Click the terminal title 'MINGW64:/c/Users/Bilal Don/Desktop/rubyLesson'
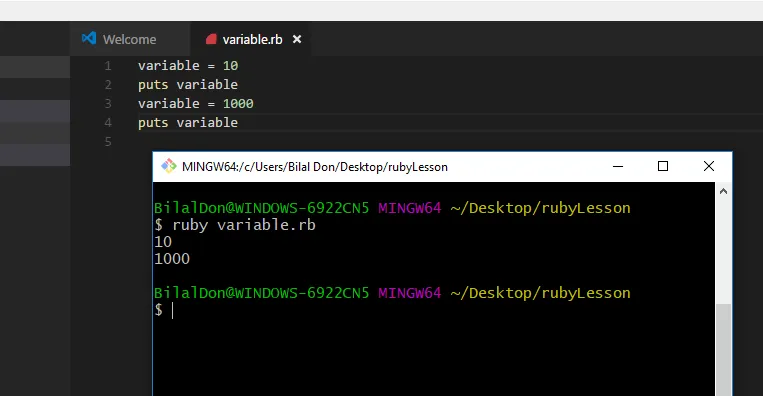The height and width of the screenshot is (396, 763). [x=315, y=167]
